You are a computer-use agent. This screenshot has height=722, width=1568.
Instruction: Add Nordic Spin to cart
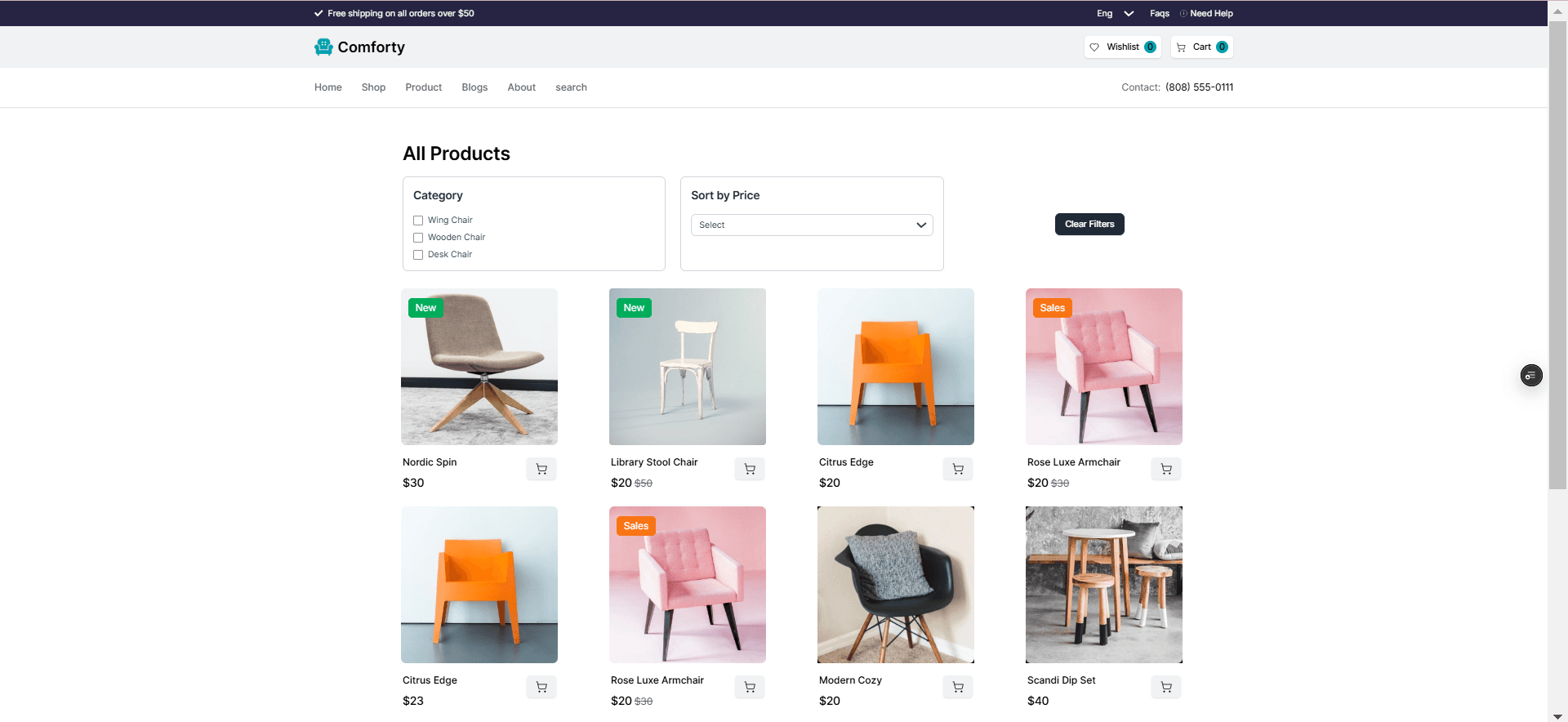pyautogui.click(x=541, y=469)
